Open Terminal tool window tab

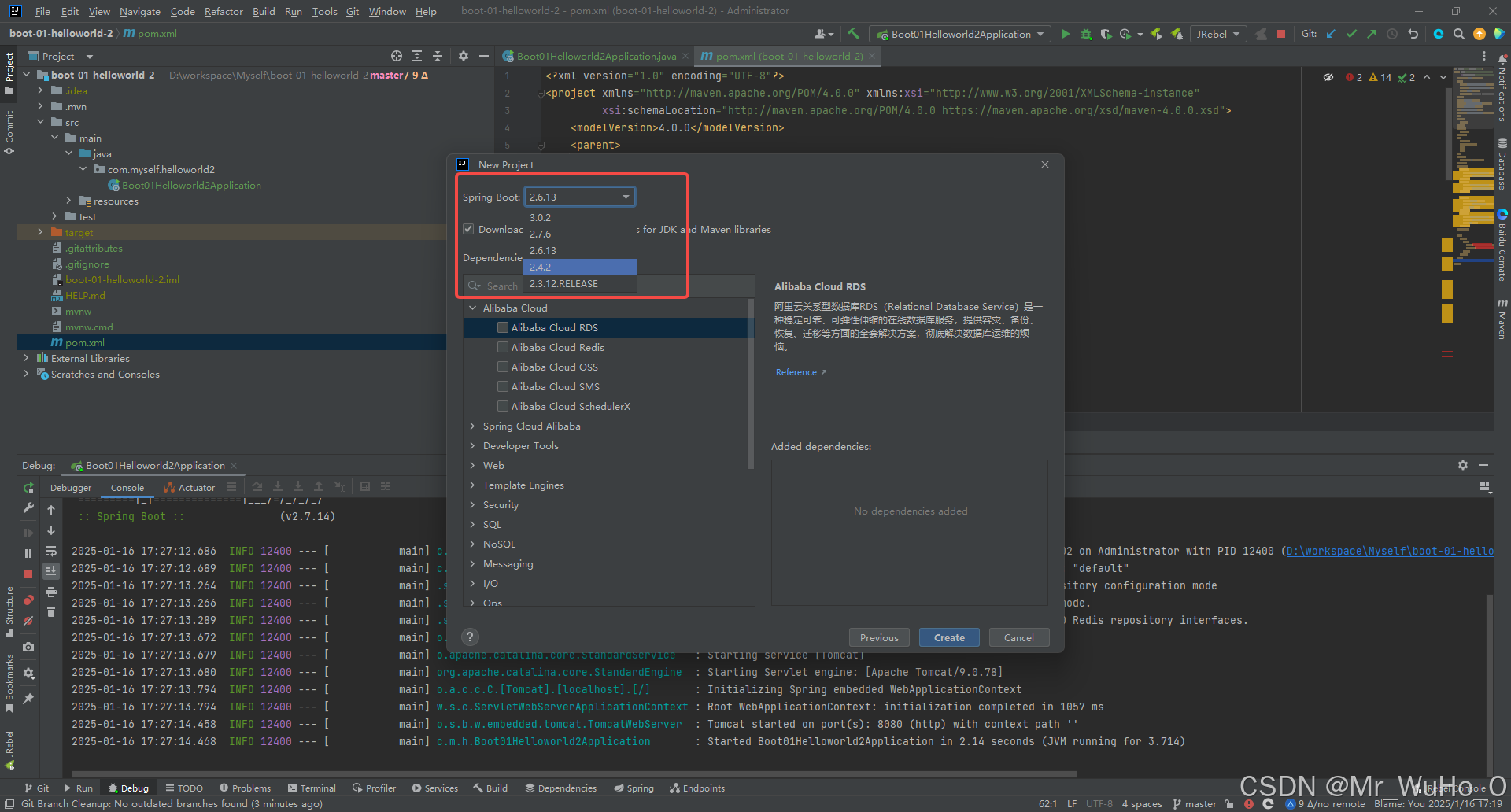(312, 788)
